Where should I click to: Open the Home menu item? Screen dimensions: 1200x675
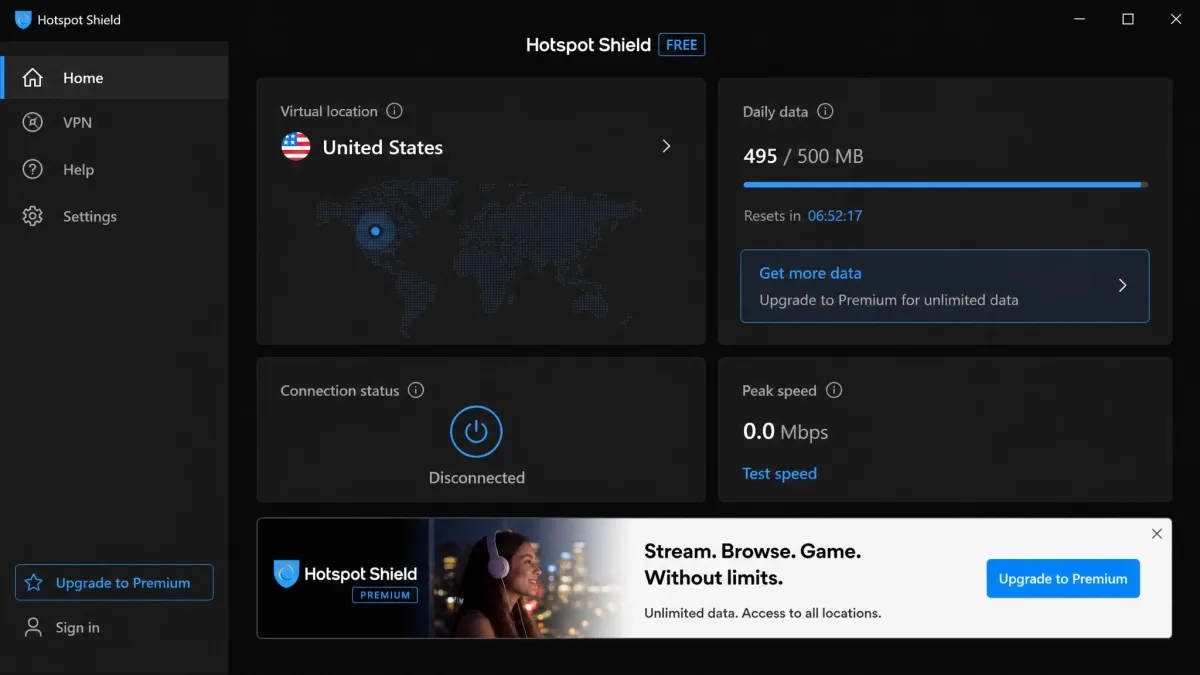click(115, 78)
